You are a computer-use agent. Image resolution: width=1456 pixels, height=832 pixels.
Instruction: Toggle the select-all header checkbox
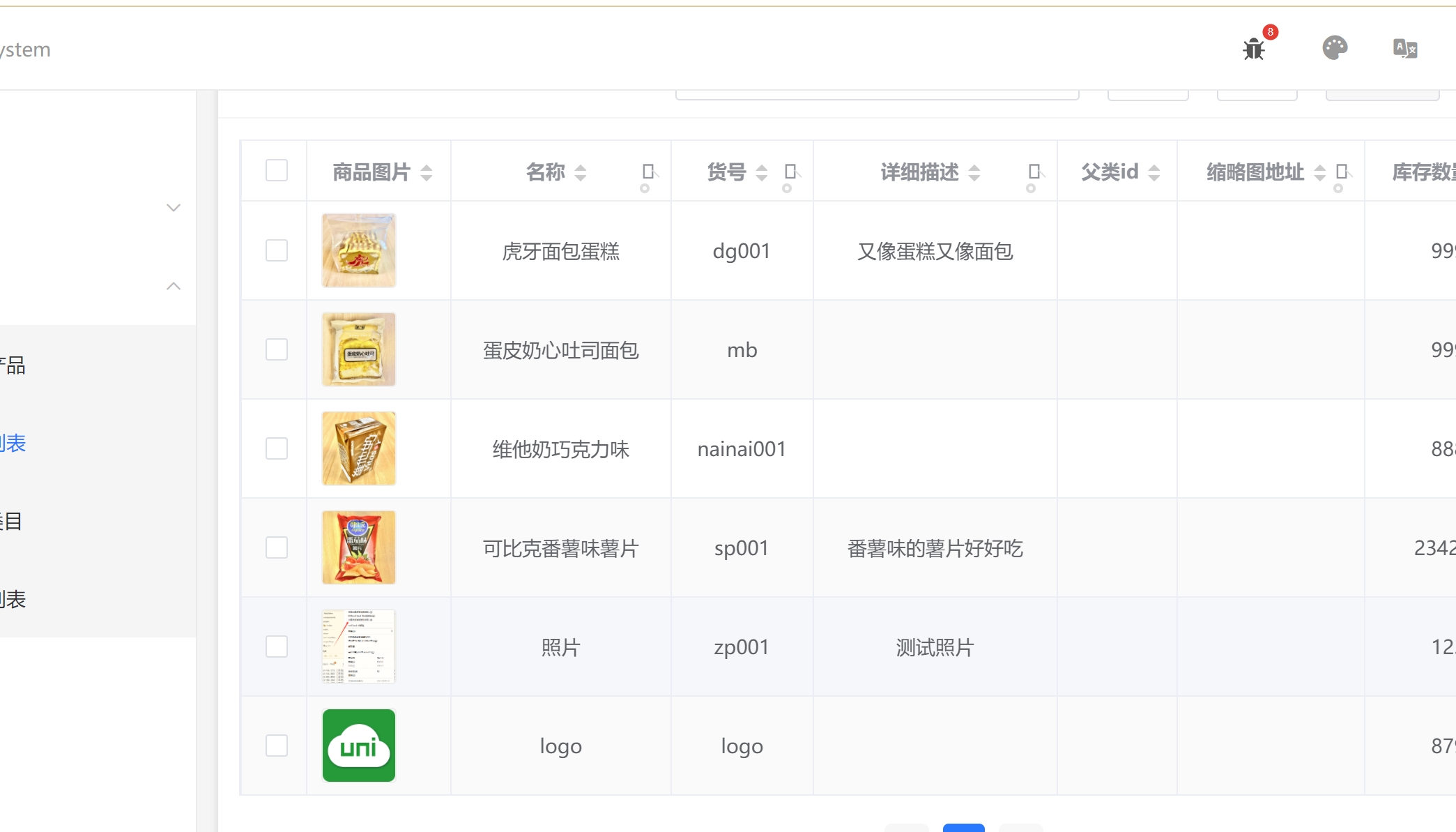click(x=277, y=170)
